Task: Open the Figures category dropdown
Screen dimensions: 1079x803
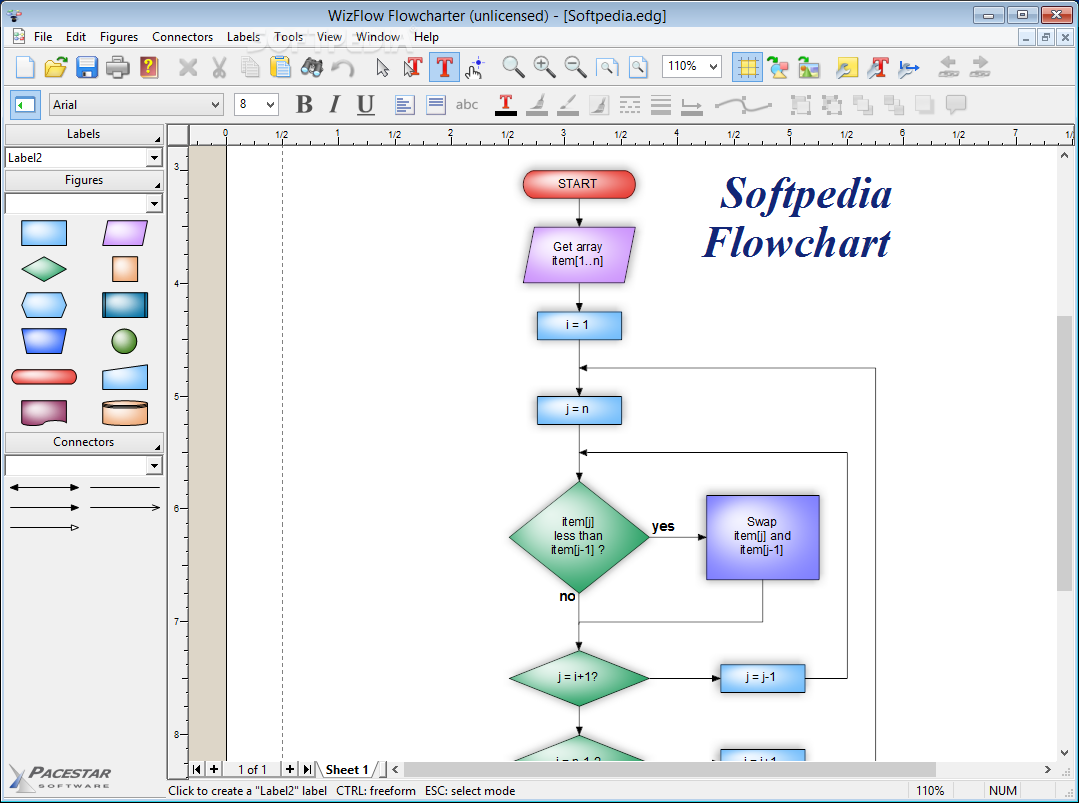Action: coord(153,204)
